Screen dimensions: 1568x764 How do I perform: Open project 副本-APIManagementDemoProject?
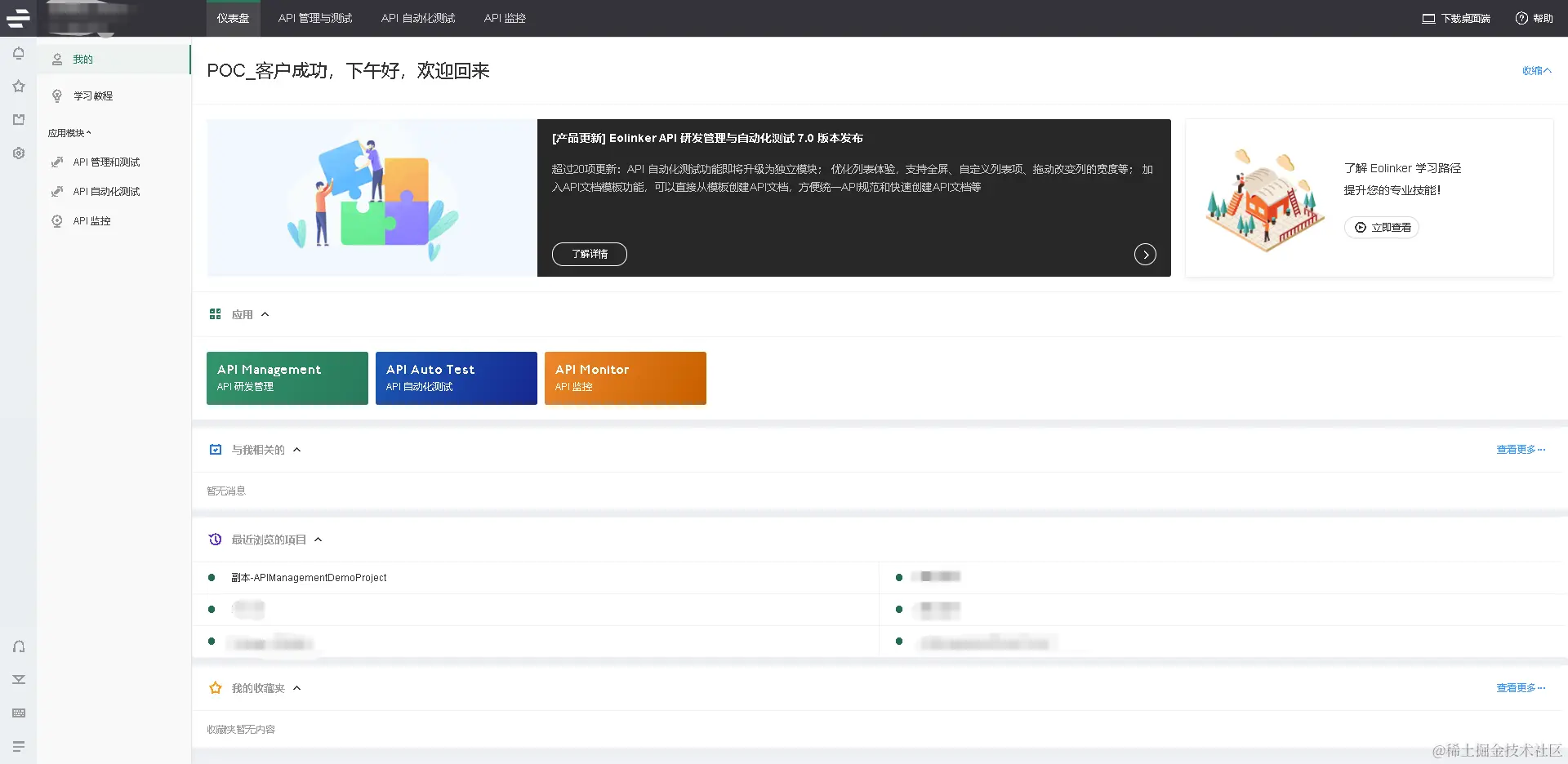(309, 578)
